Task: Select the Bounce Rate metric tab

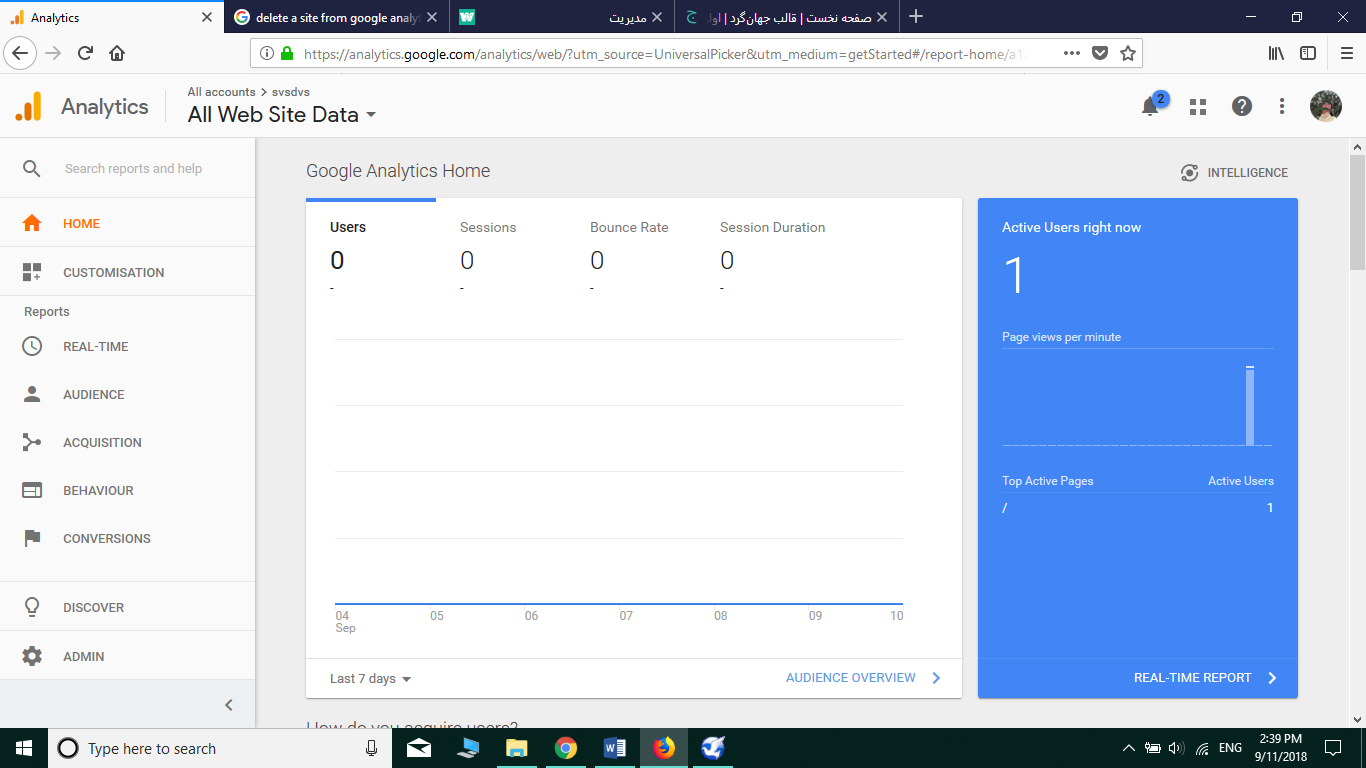Action: [629, 228]
